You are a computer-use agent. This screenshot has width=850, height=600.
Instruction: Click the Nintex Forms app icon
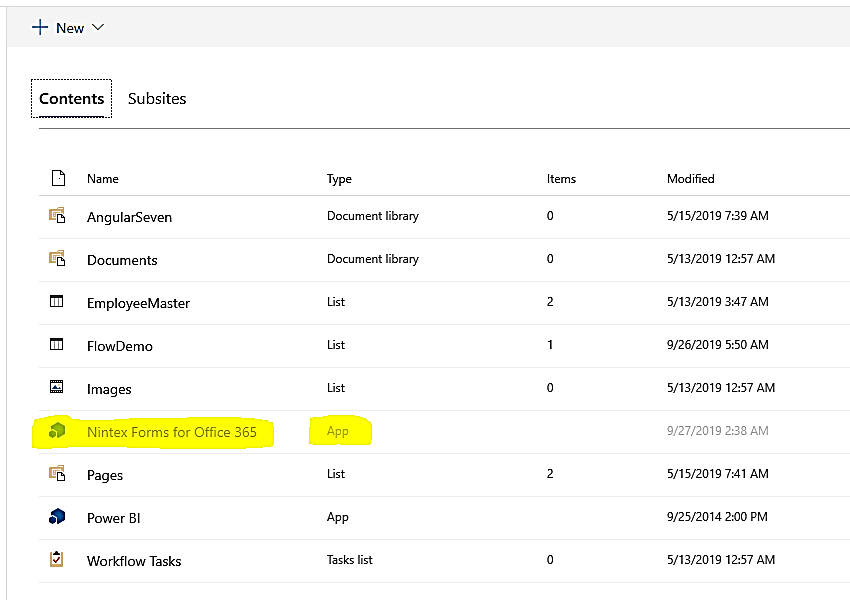tap(57, 432)
